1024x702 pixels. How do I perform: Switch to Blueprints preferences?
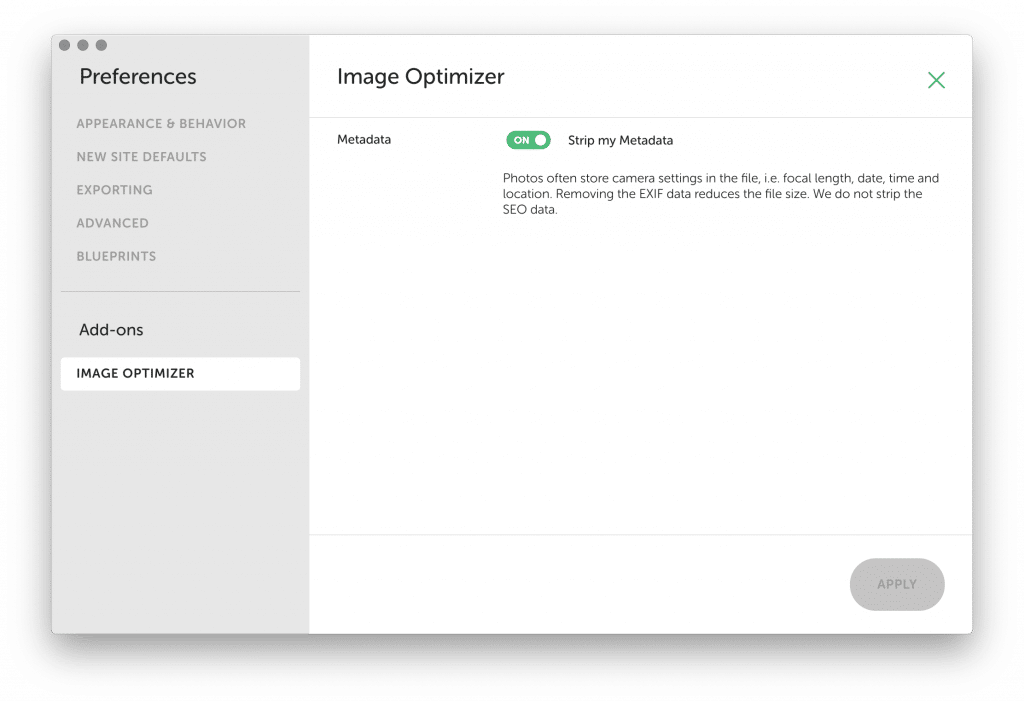click(116, 257)
